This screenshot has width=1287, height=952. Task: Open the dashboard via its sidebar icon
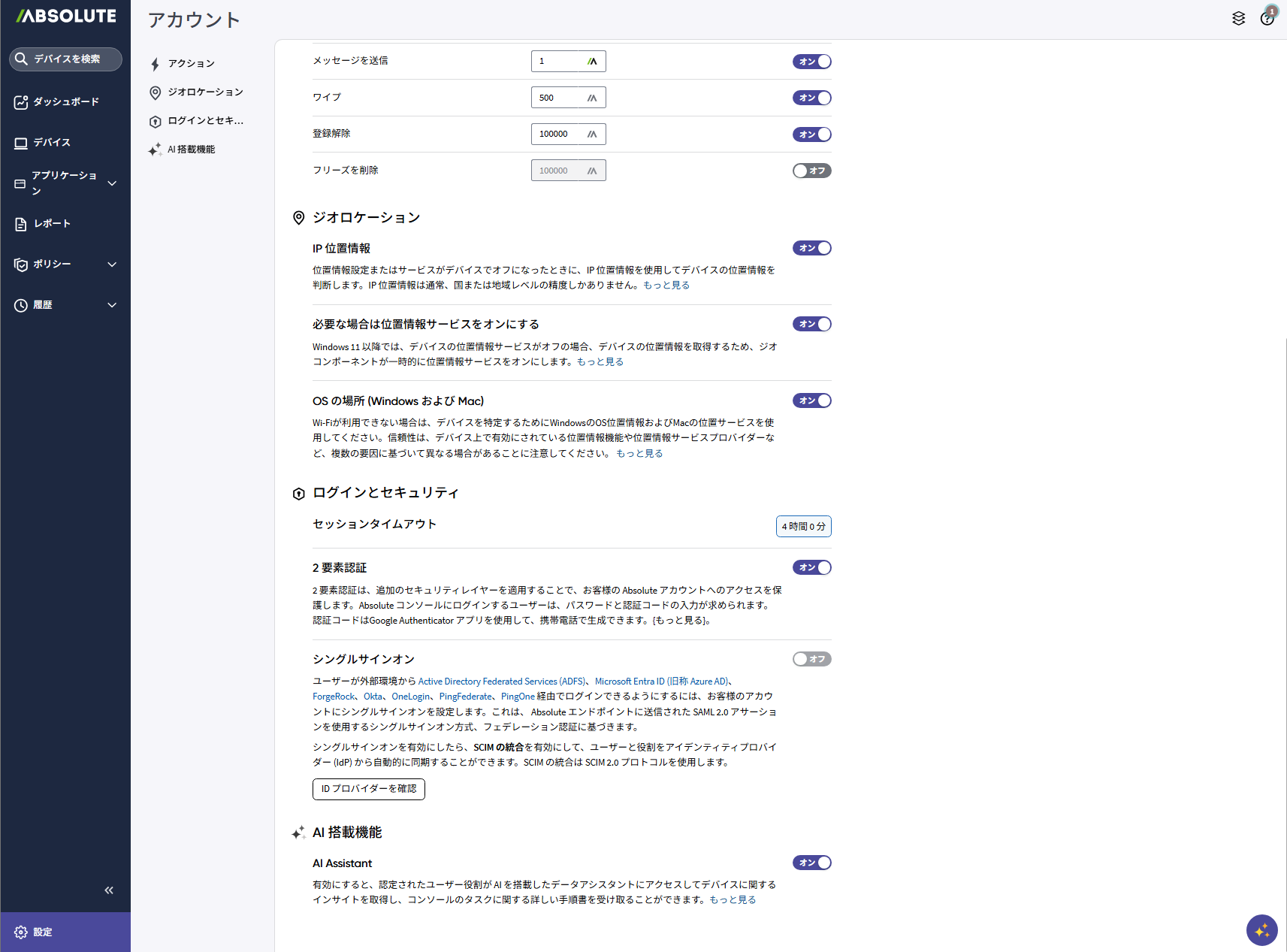point(21,102)
